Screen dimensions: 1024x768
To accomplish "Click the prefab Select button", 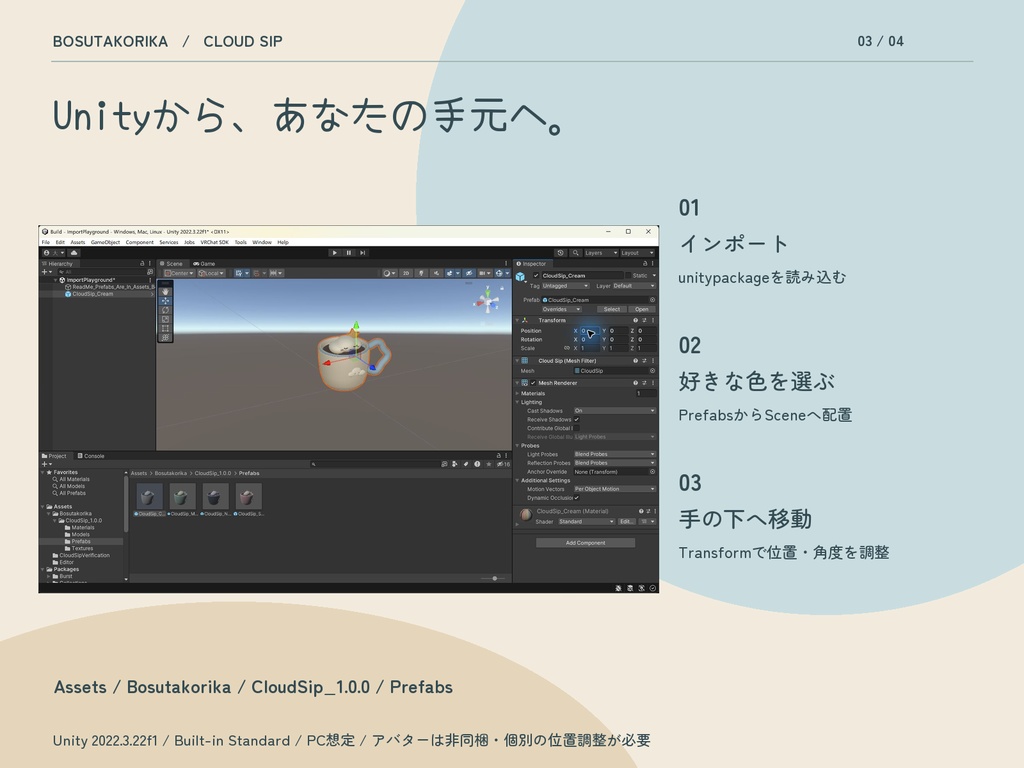I will 611,310.
